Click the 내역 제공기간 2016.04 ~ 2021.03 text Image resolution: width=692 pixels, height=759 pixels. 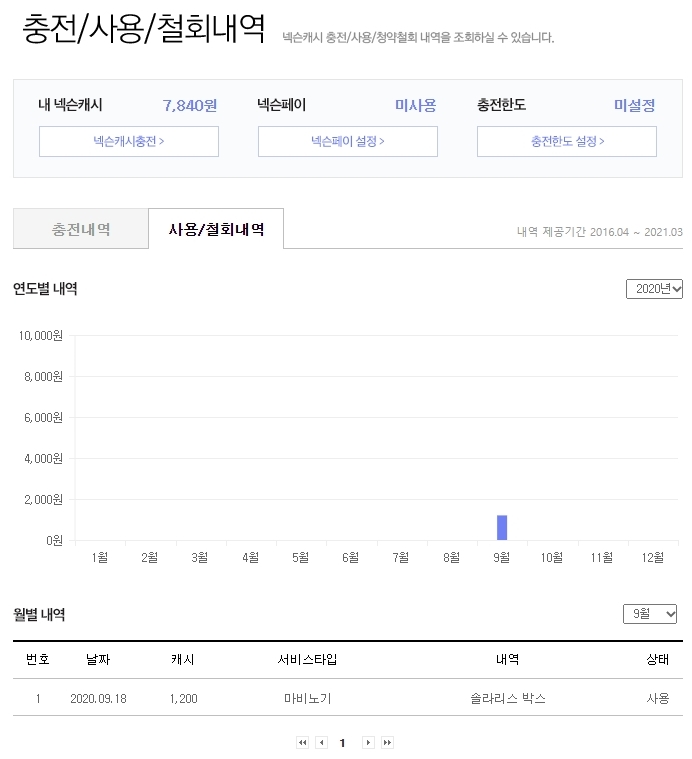point(600,232)
